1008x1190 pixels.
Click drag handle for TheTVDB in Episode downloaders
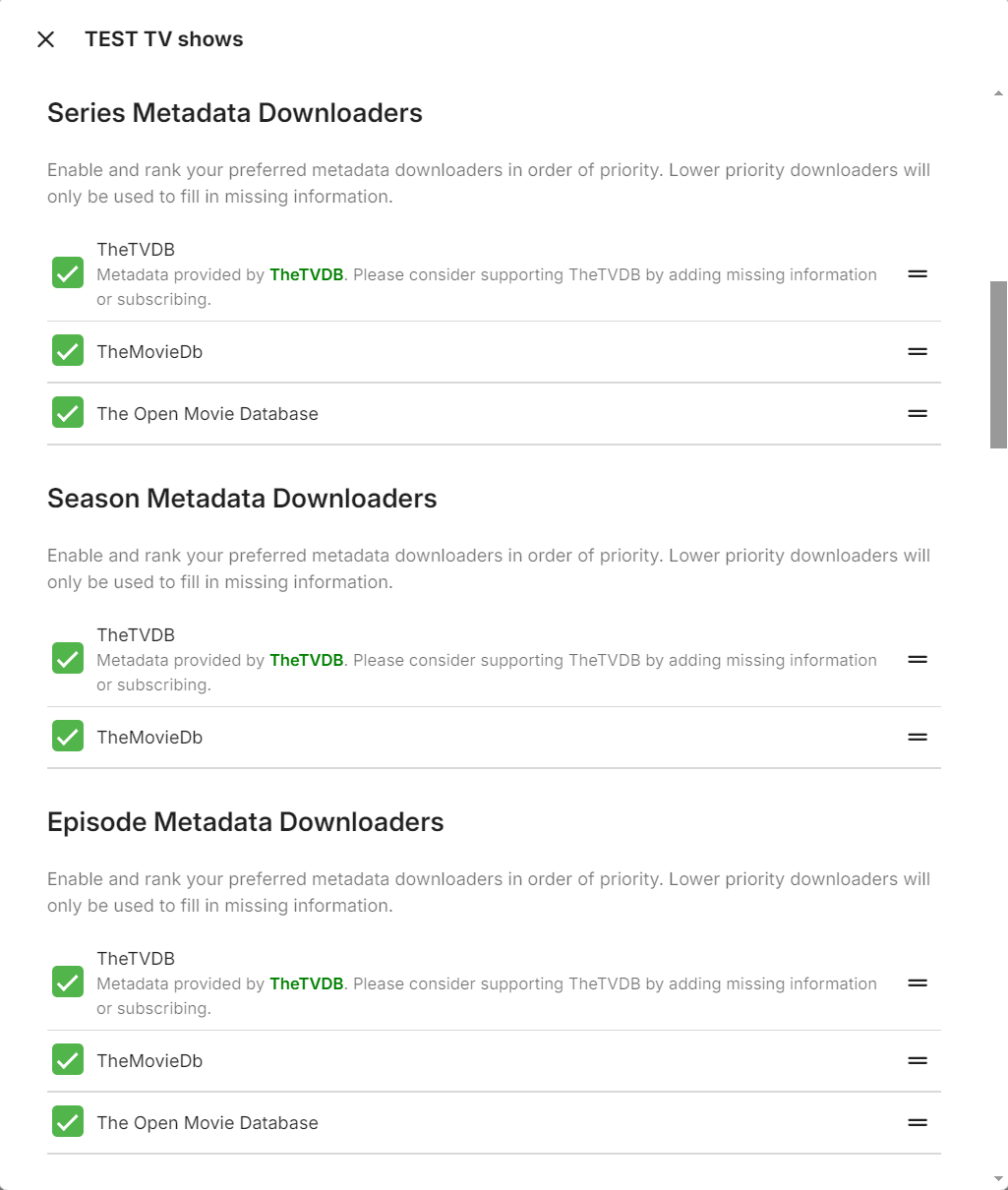[x=918, y=983]
